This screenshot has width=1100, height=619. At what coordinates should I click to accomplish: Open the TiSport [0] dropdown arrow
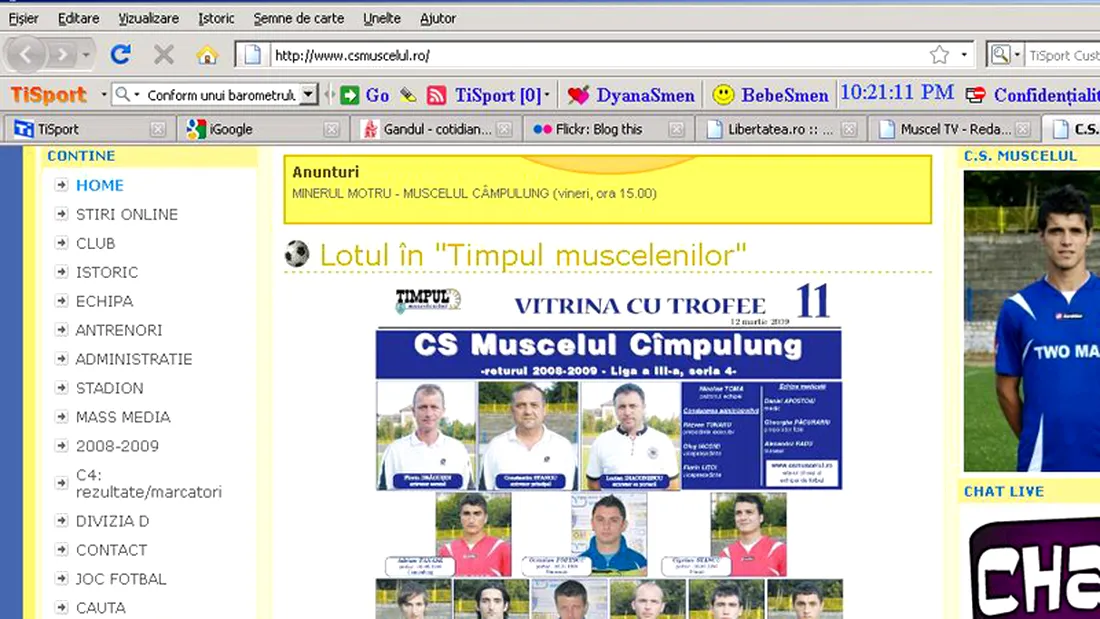coord(547,95)
